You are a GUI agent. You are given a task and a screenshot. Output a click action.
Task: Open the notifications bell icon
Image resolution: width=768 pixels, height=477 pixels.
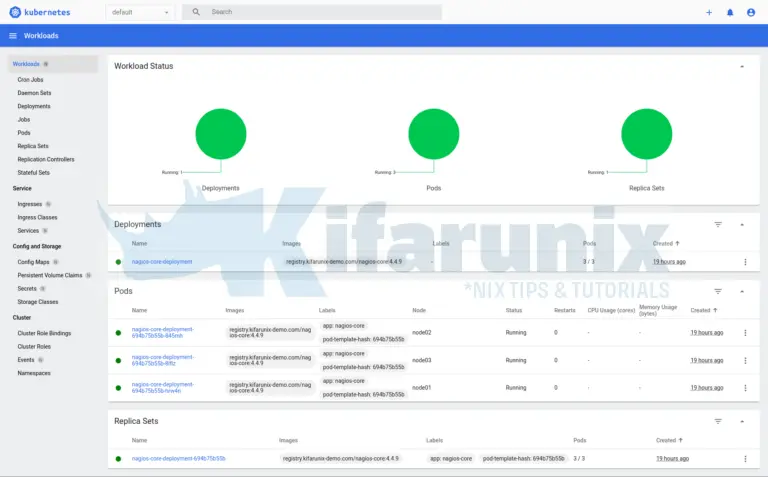point(730,12)
